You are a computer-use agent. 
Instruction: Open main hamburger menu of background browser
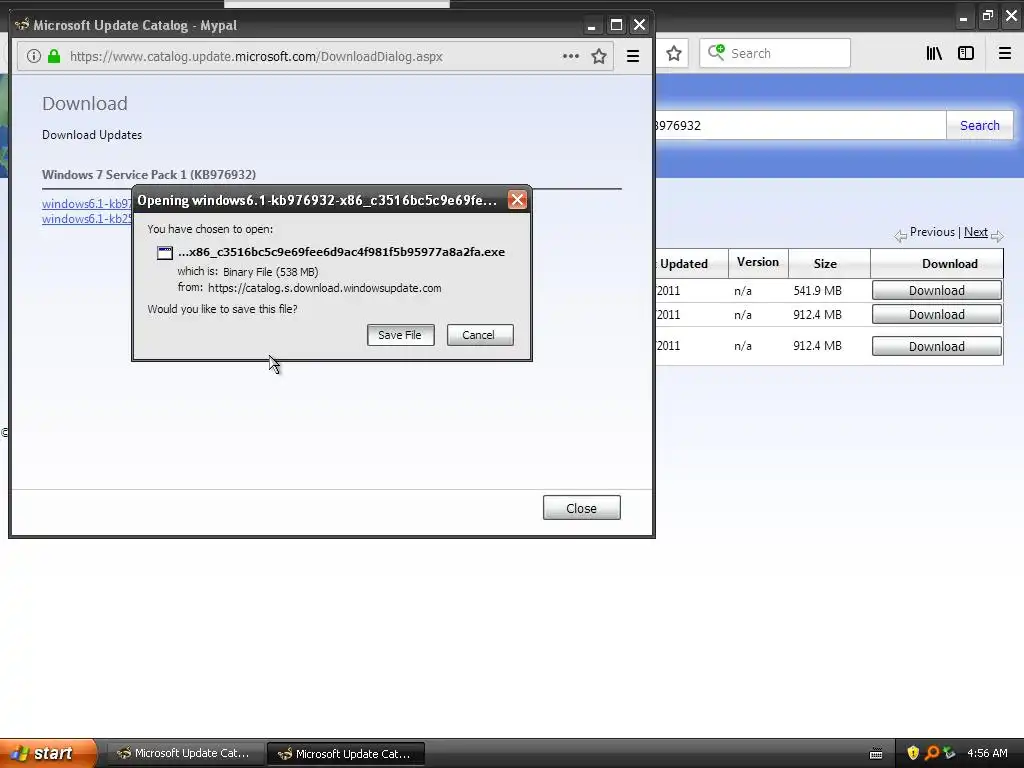(x=1005, y=53)
